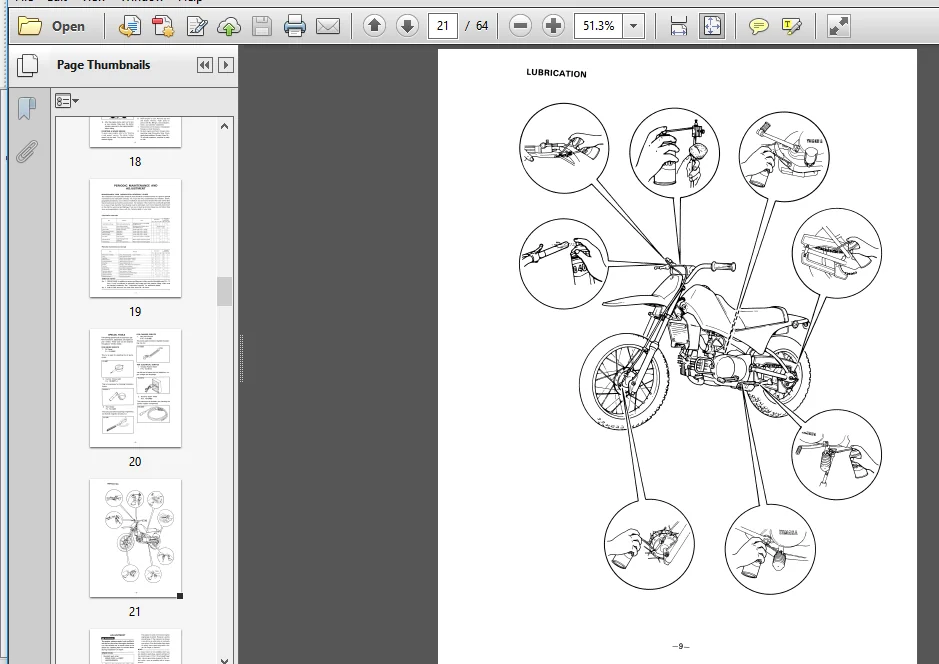The width and height of the screenshot is (939, 664).
Task: Click the upload to cloud icon
Action: (229, 26)
